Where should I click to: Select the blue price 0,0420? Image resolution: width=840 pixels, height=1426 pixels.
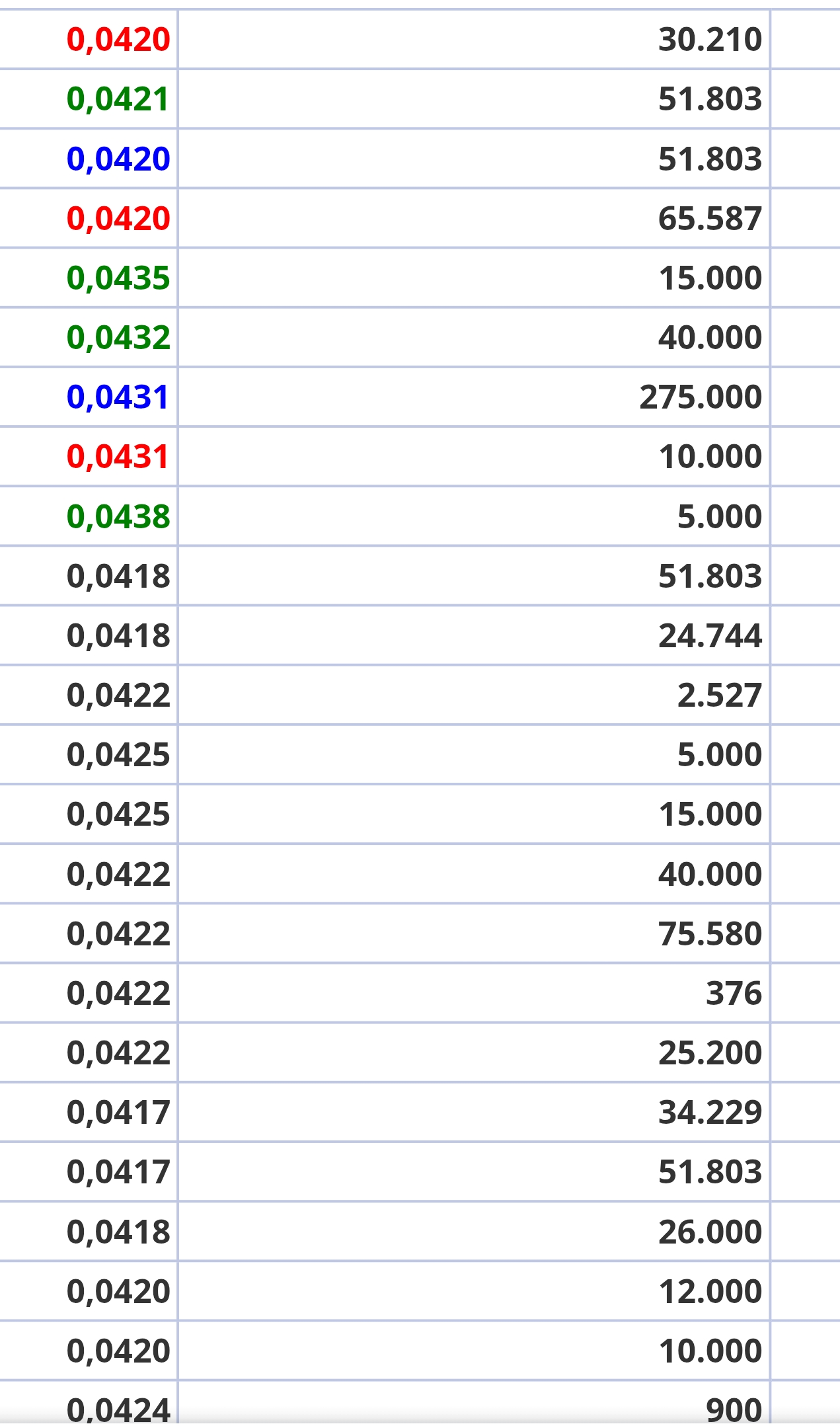(118, 159)
